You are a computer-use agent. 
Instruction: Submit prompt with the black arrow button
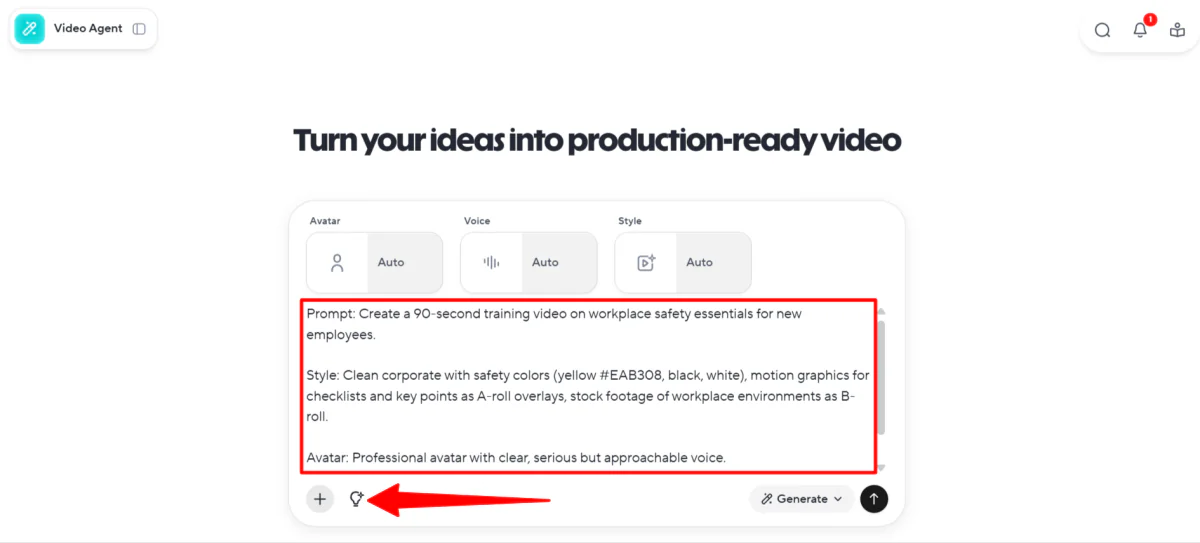[x=874, y=499]
